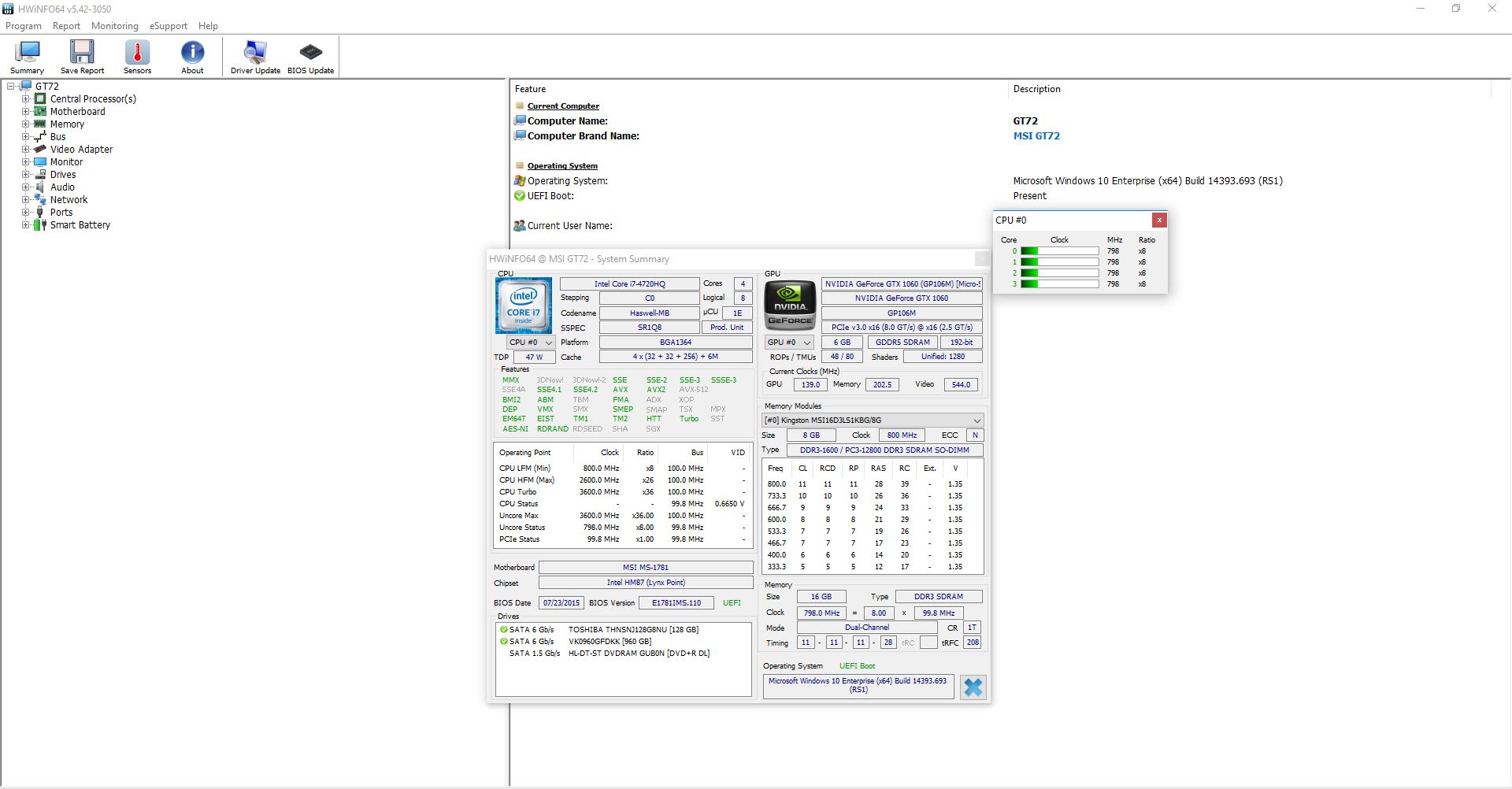Click the Prod. Unit field
Viewport: 1512px width, 789px height.
pyautogui.click(x=727, y=328)
